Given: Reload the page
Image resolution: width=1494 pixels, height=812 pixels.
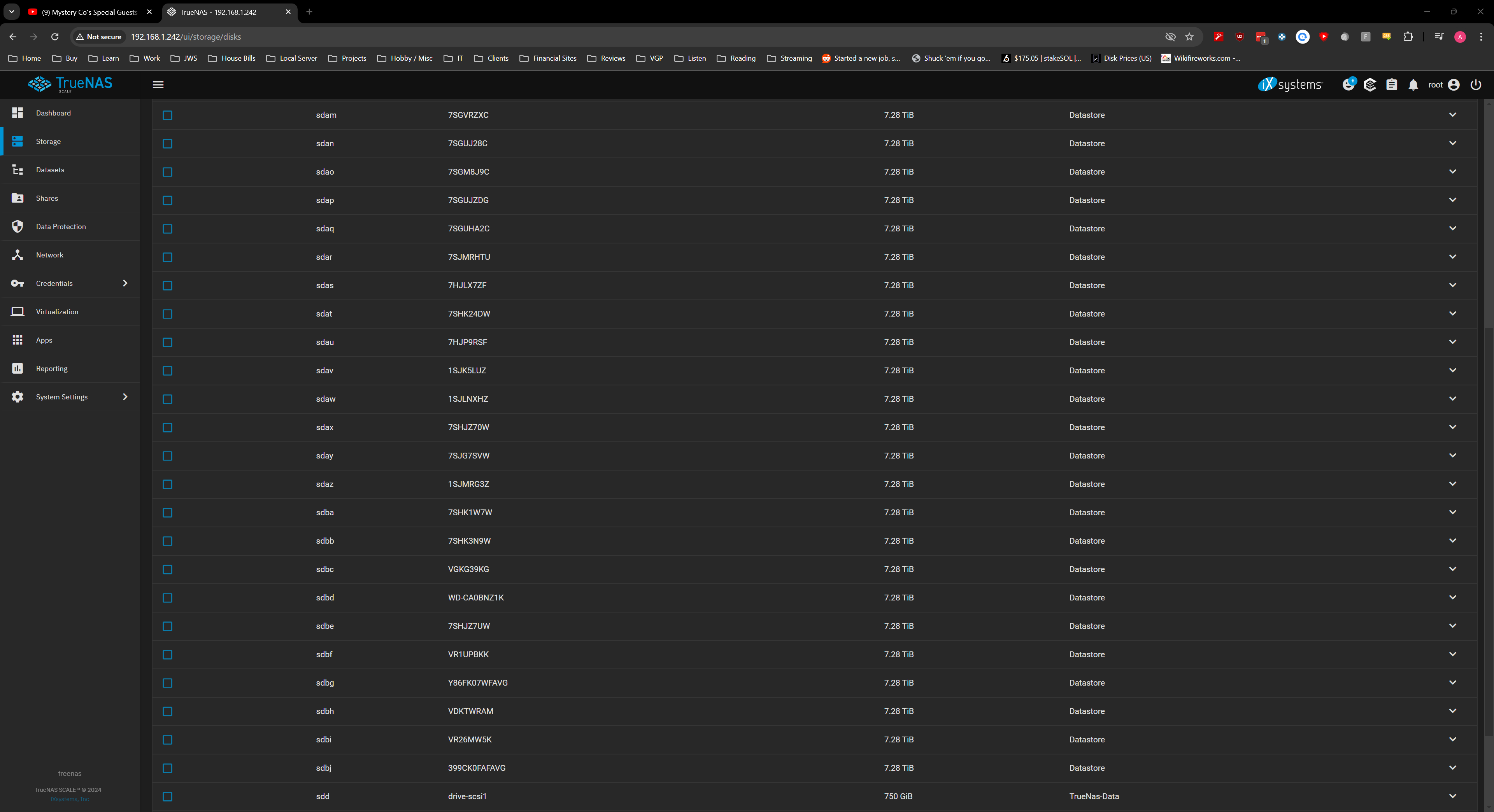Looking at the screenshot, I should coord(55,37).
